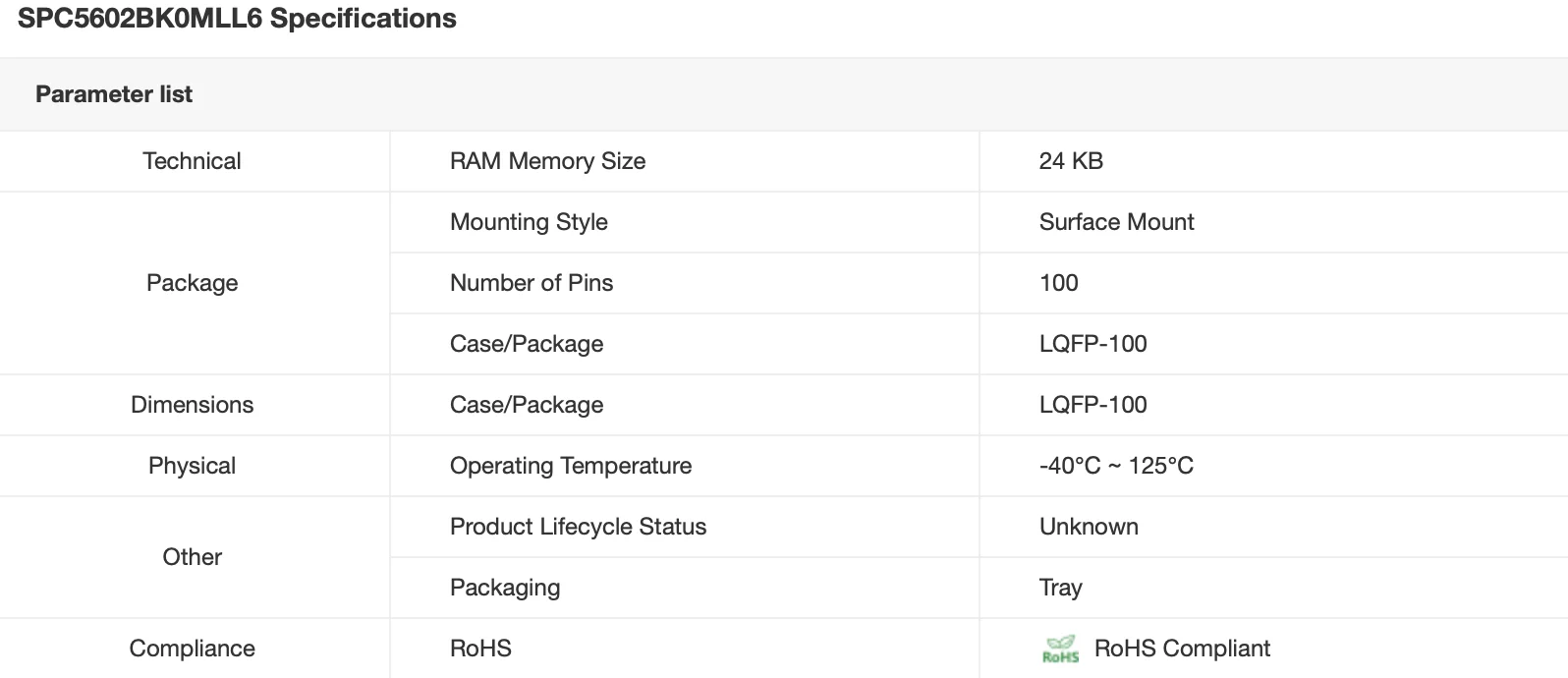Select the Tray packaging value
1568x678 pixels.
click(x=1060, y=588)
